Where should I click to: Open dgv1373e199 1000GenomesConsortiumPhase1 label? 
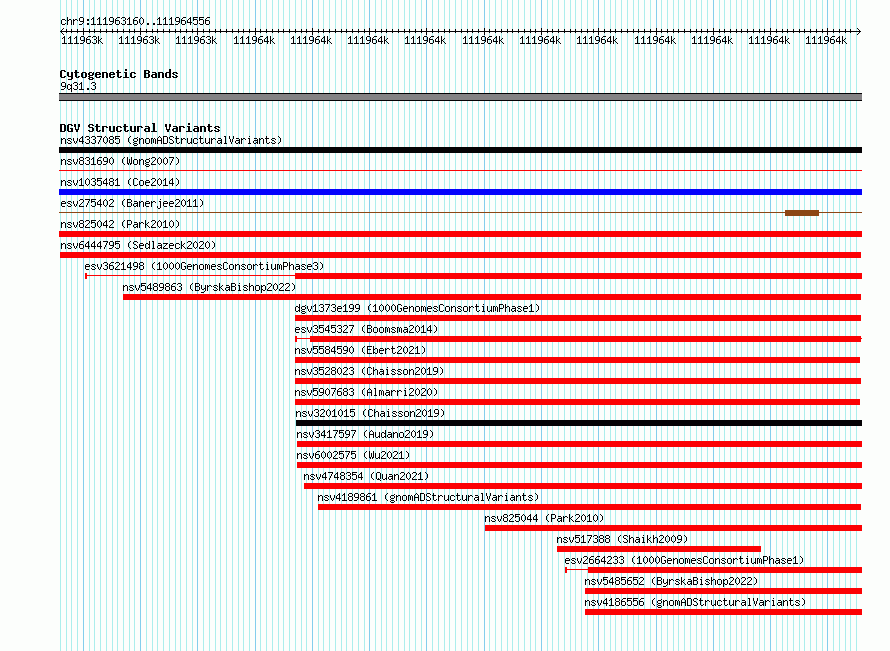click(417, 308)
